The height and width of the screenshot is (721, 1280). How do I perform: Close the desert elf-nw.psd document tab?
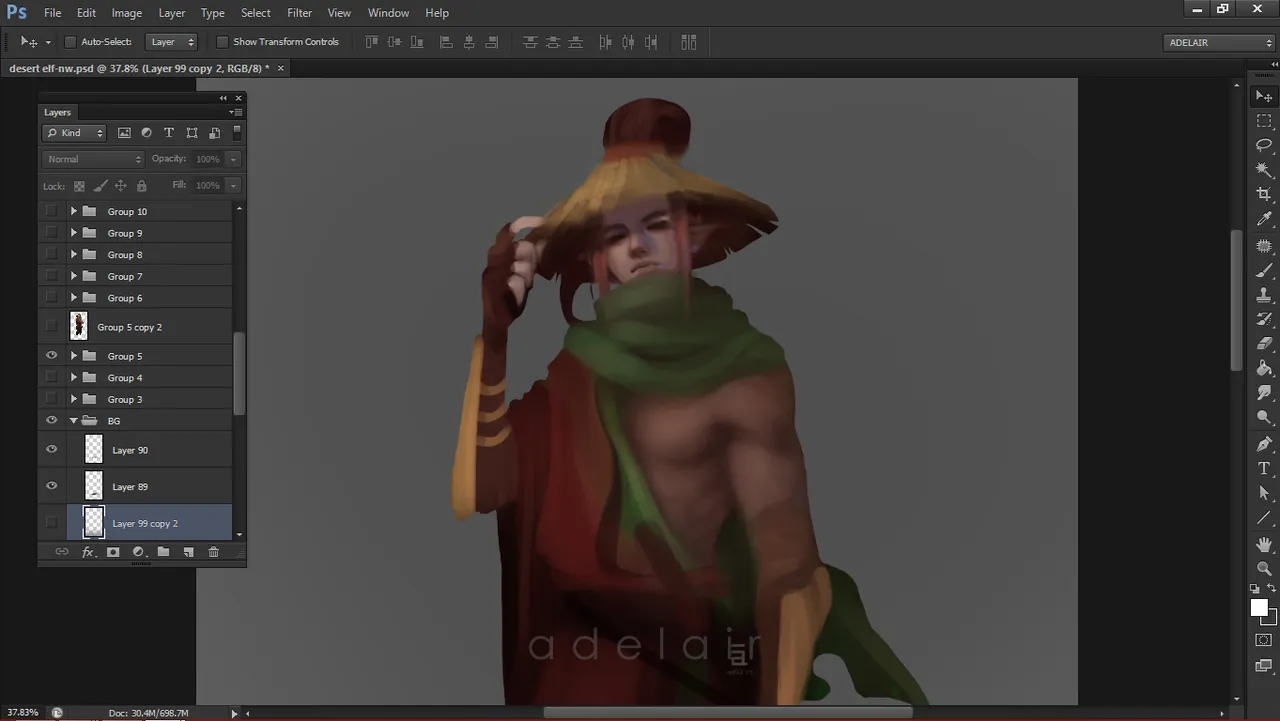[281, 68]
